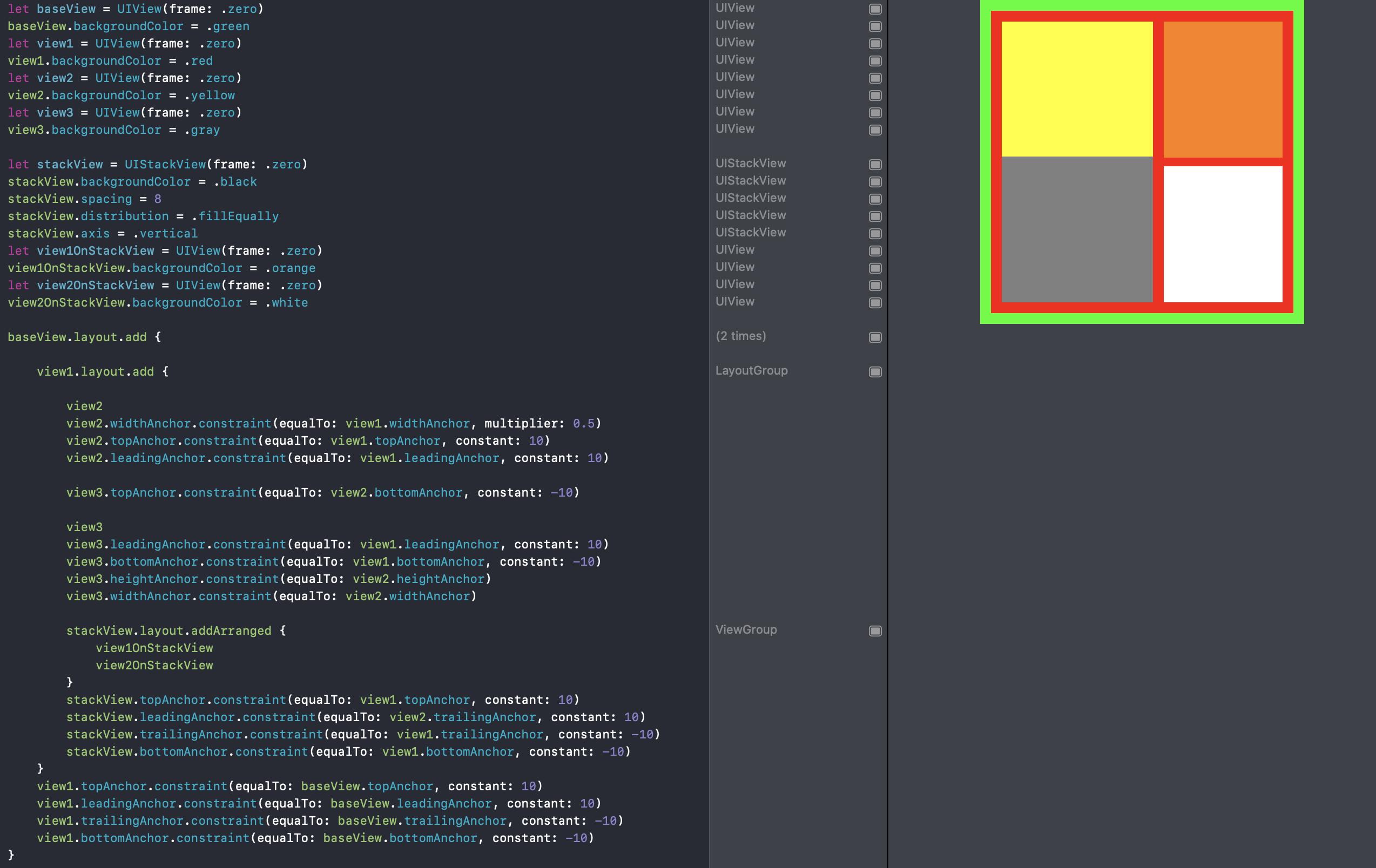Click the result button for the sixth UIView

coord(874,95)
